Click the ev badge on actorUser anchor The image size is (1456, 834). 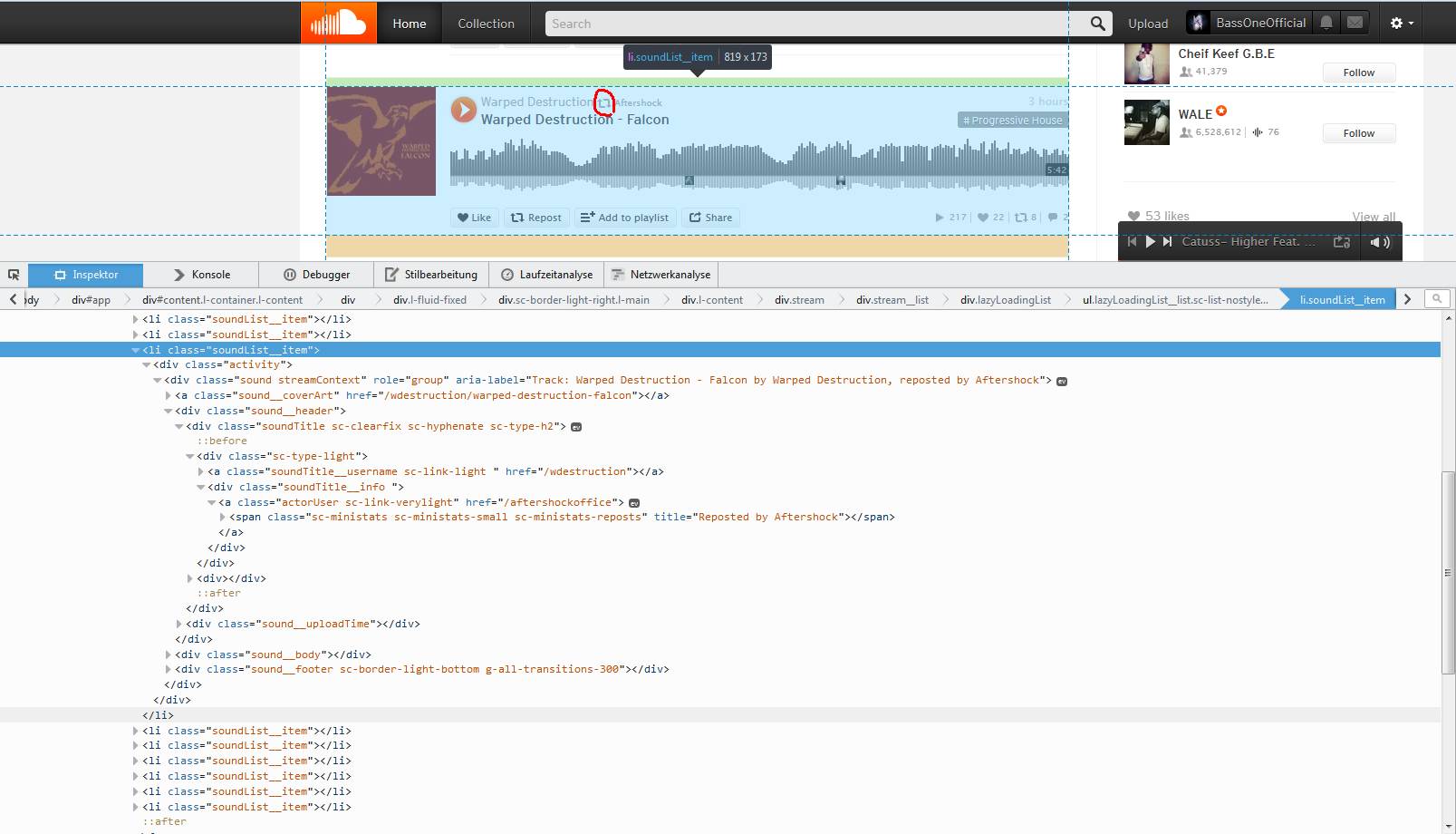[634, 502]
